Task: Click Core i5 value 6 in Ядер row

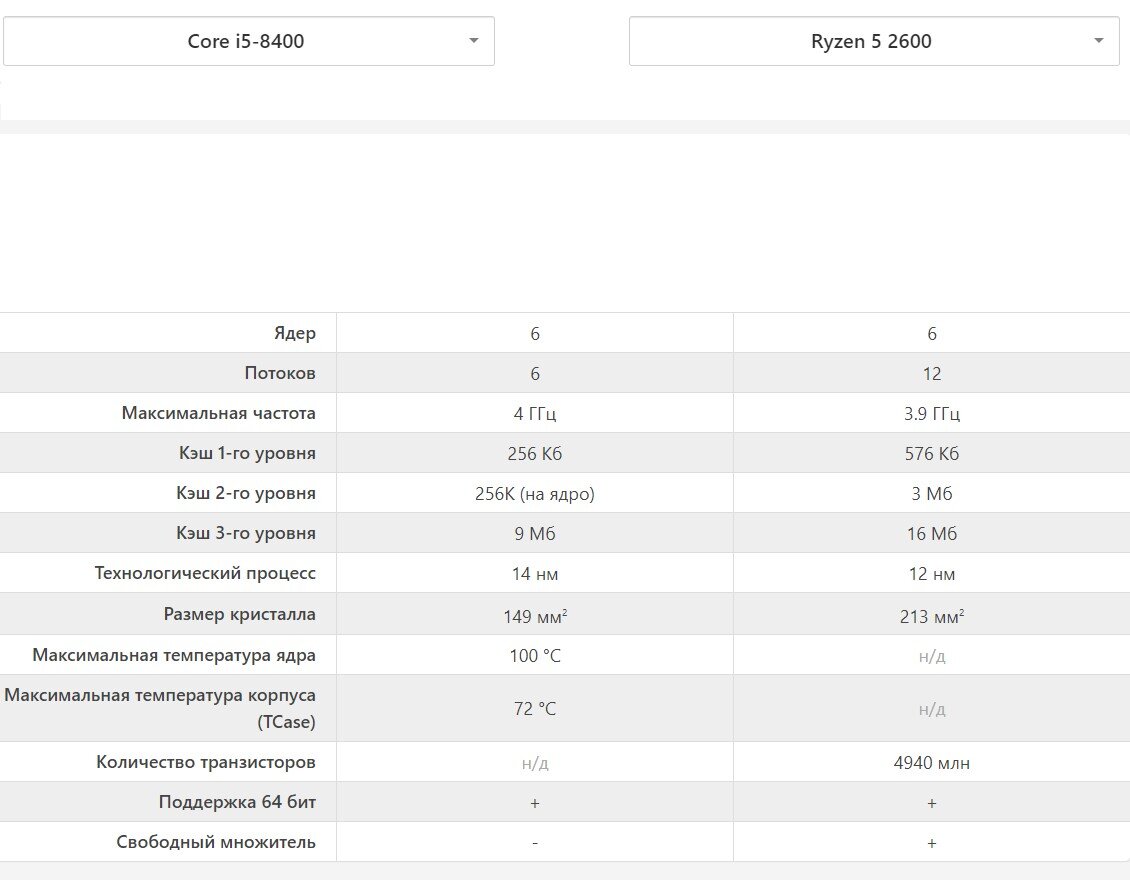Action: (x=535, y=334)
